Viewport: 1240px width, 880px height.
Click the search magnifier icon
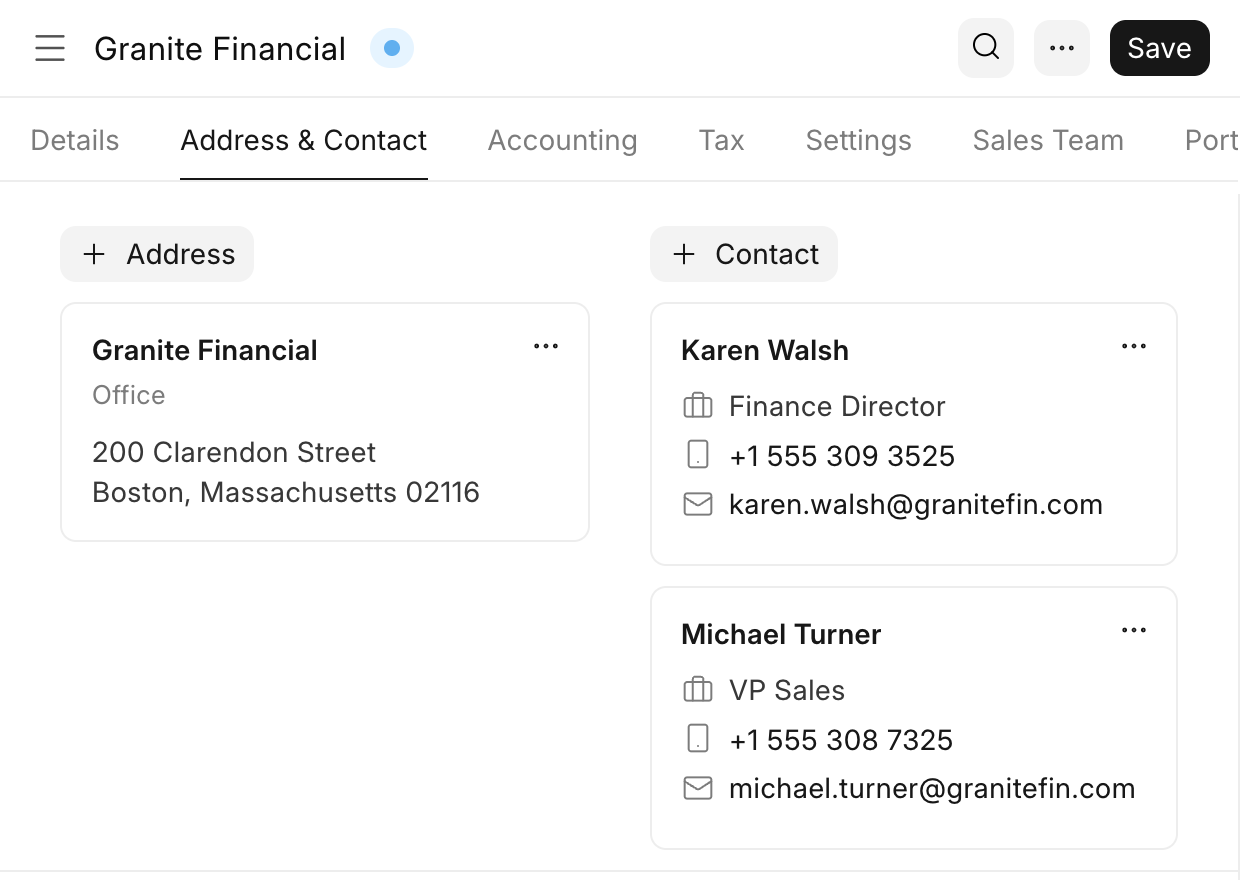[x=986, y=48]
